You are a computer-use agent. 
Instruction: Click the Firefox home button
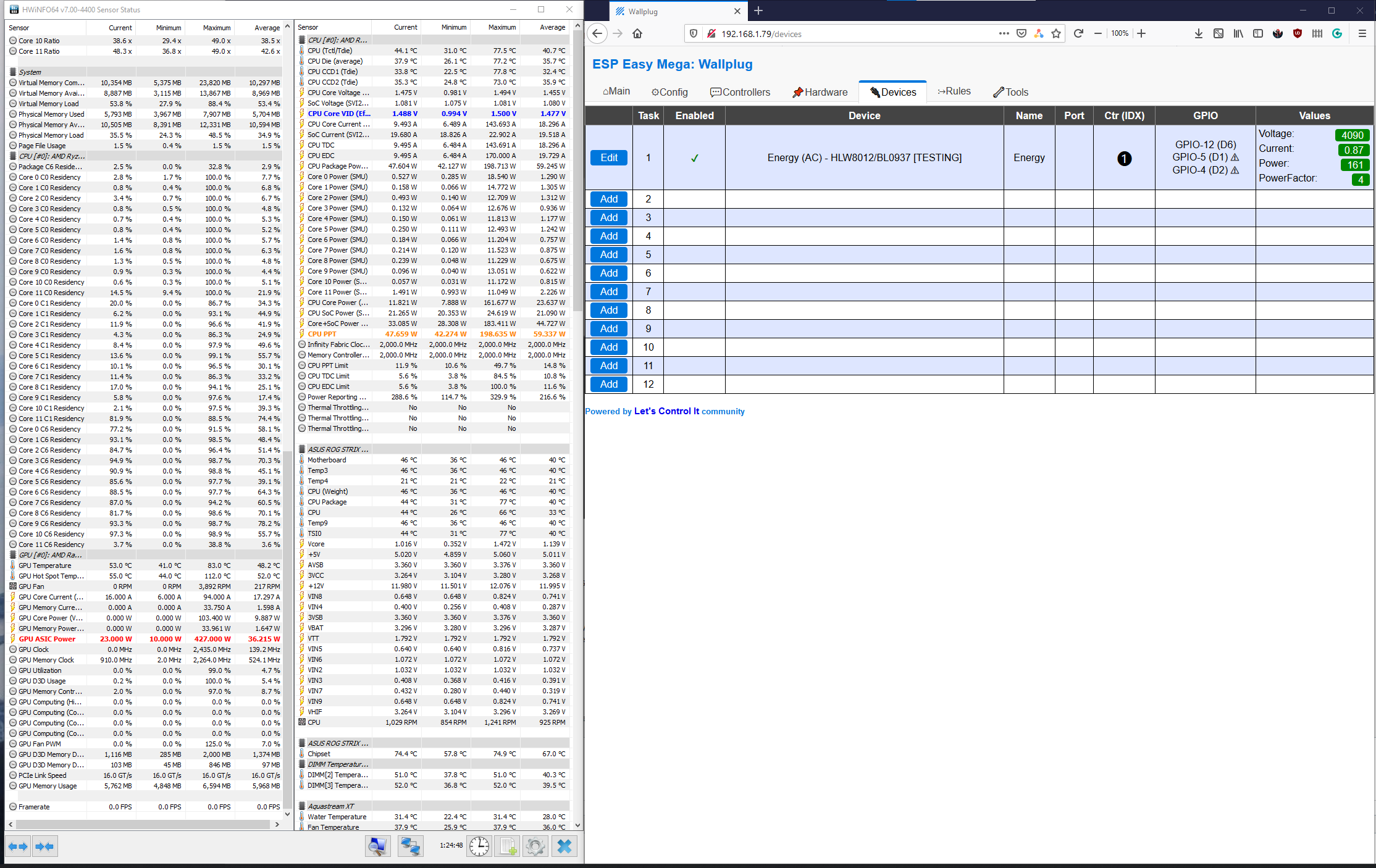637,33
